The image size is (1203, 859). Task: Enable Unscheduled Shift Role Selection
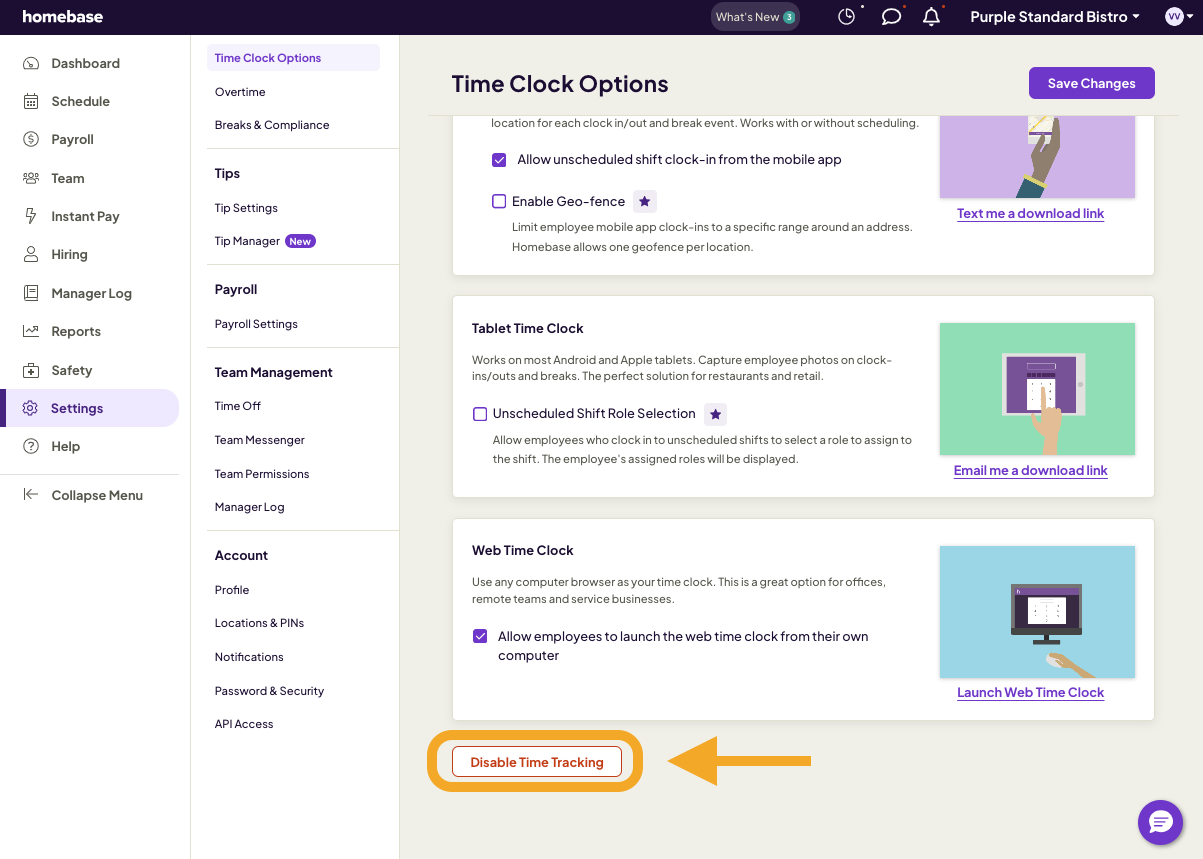coord(480,413)
